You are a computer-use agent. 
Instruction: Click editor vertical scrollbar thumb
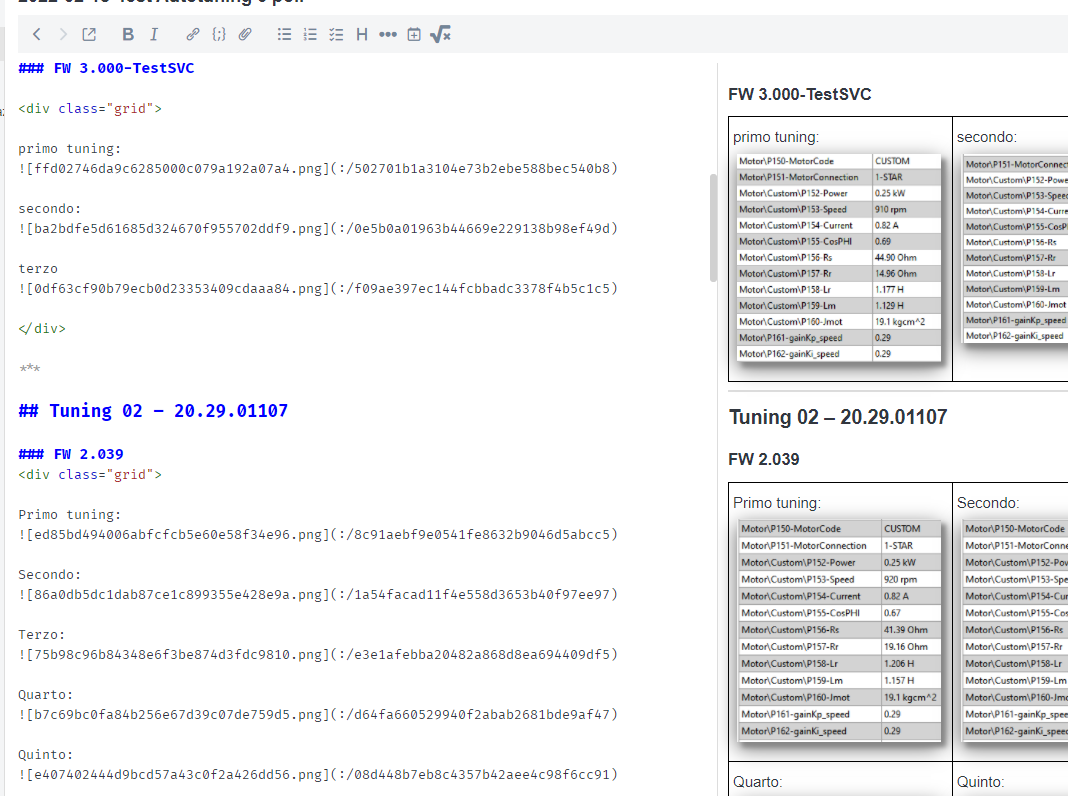point(713,228)
